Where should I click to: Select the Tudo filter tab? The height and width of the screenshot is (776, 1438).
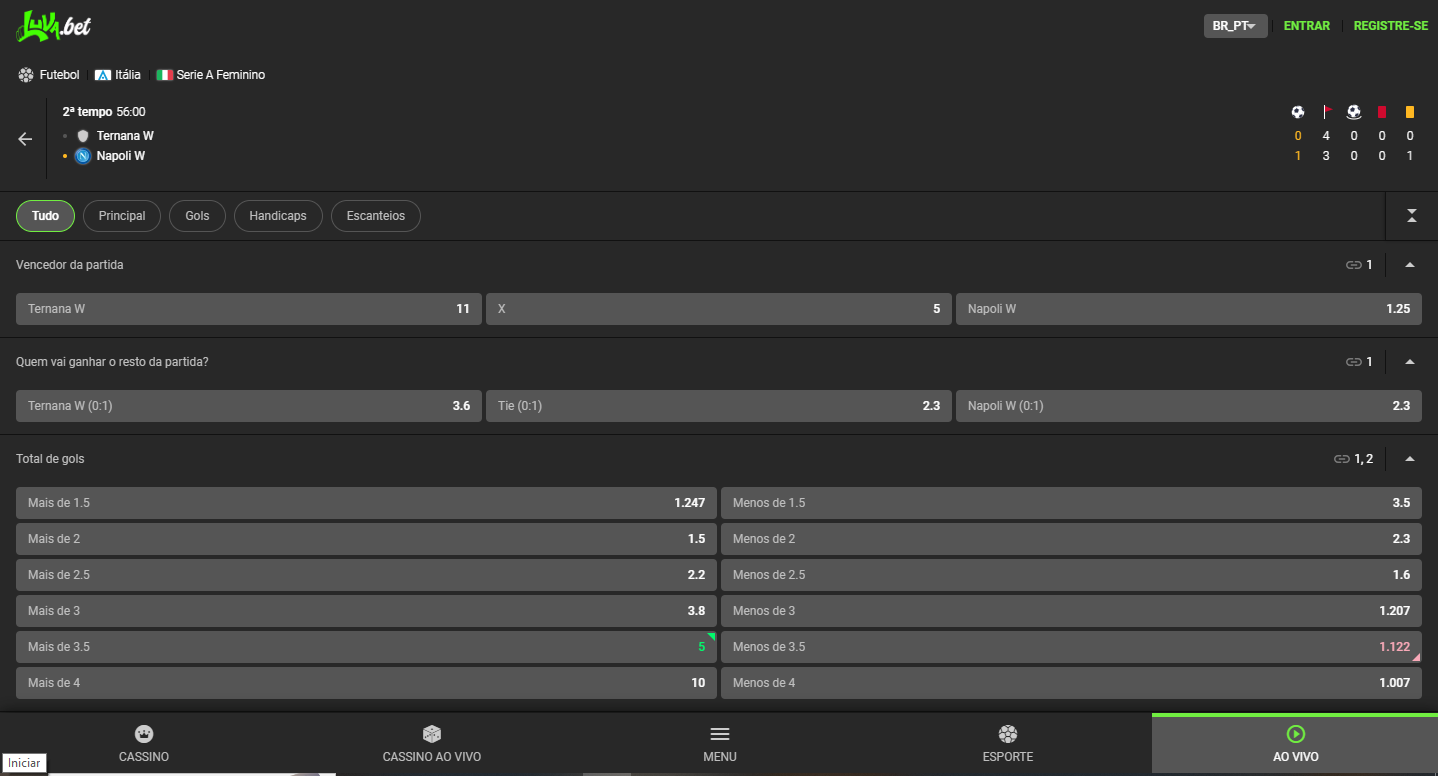click(45, 216)
